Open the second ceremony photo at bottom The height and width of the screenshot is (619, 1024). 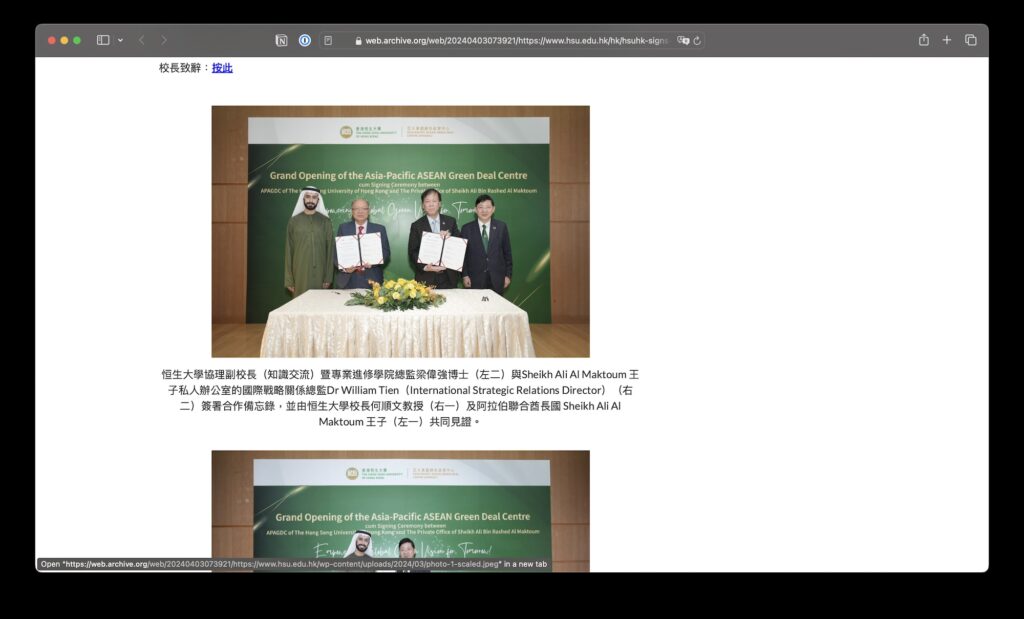point(400,505)
